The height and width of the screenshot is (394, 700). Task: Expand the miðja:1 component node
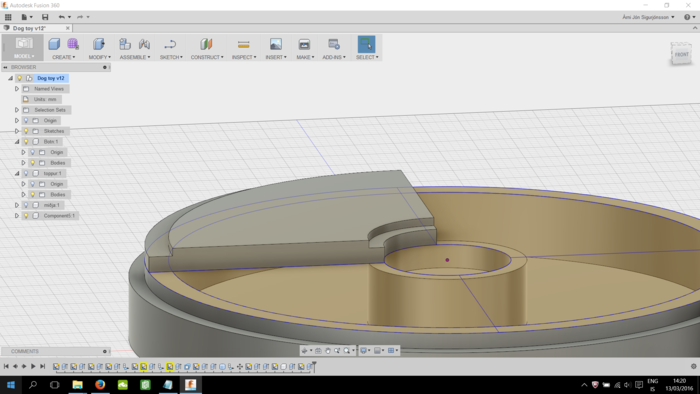(x=17, y=205)
